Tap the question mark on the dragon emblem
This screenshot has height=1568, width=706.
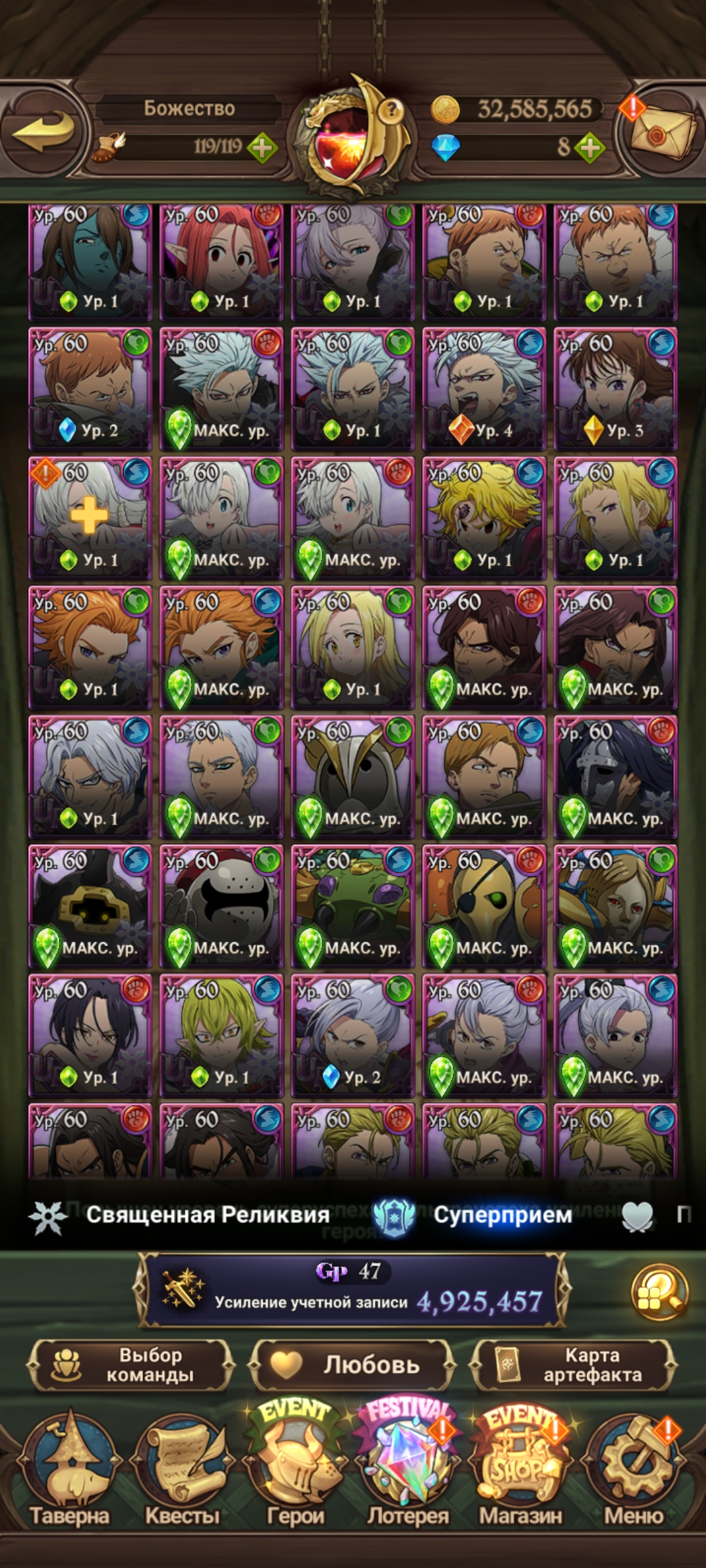pyautogui.click(x=392, y=109)
